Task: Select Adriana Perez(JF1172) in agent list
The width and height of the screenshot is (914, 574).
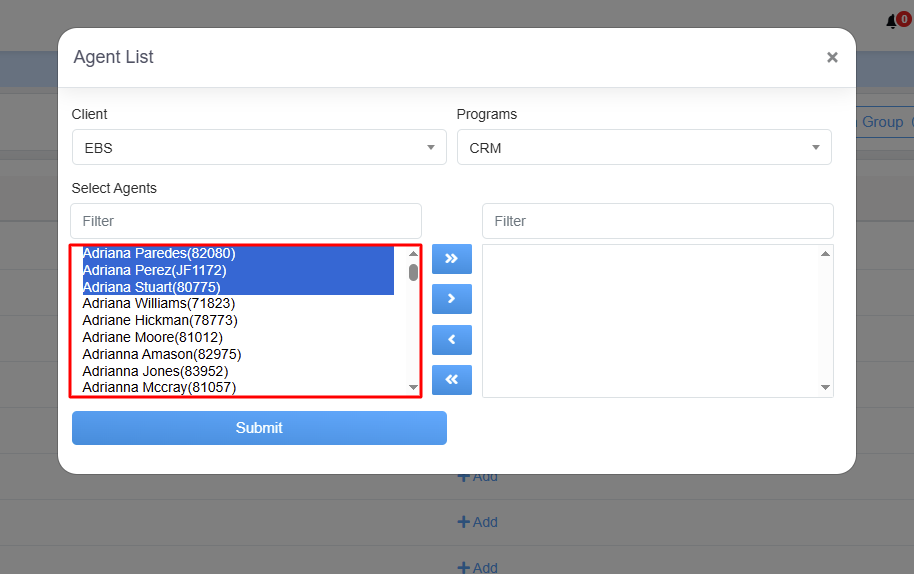Action: (155, 271)
